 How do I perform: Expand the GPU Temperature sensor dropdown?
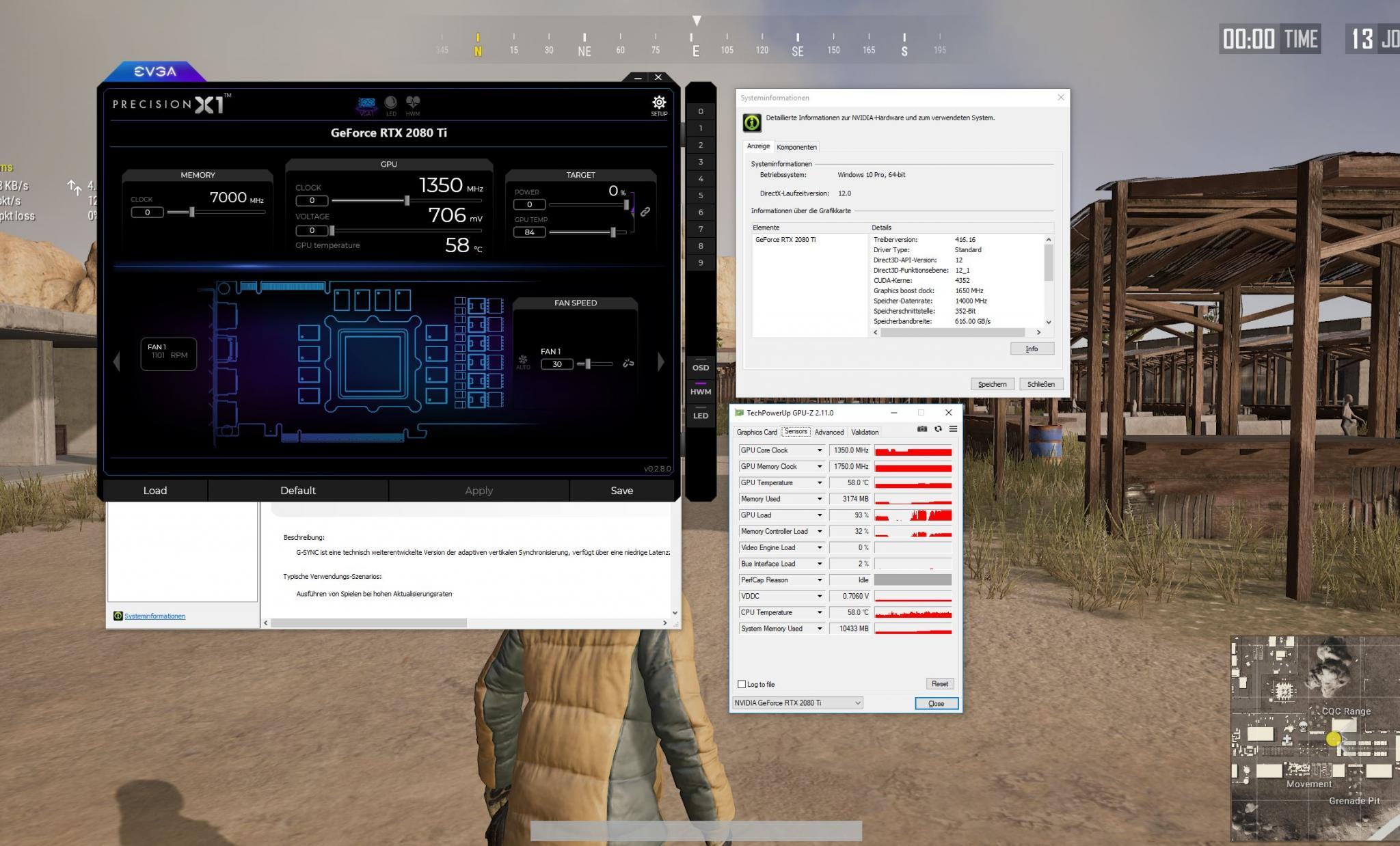(820, 482)
